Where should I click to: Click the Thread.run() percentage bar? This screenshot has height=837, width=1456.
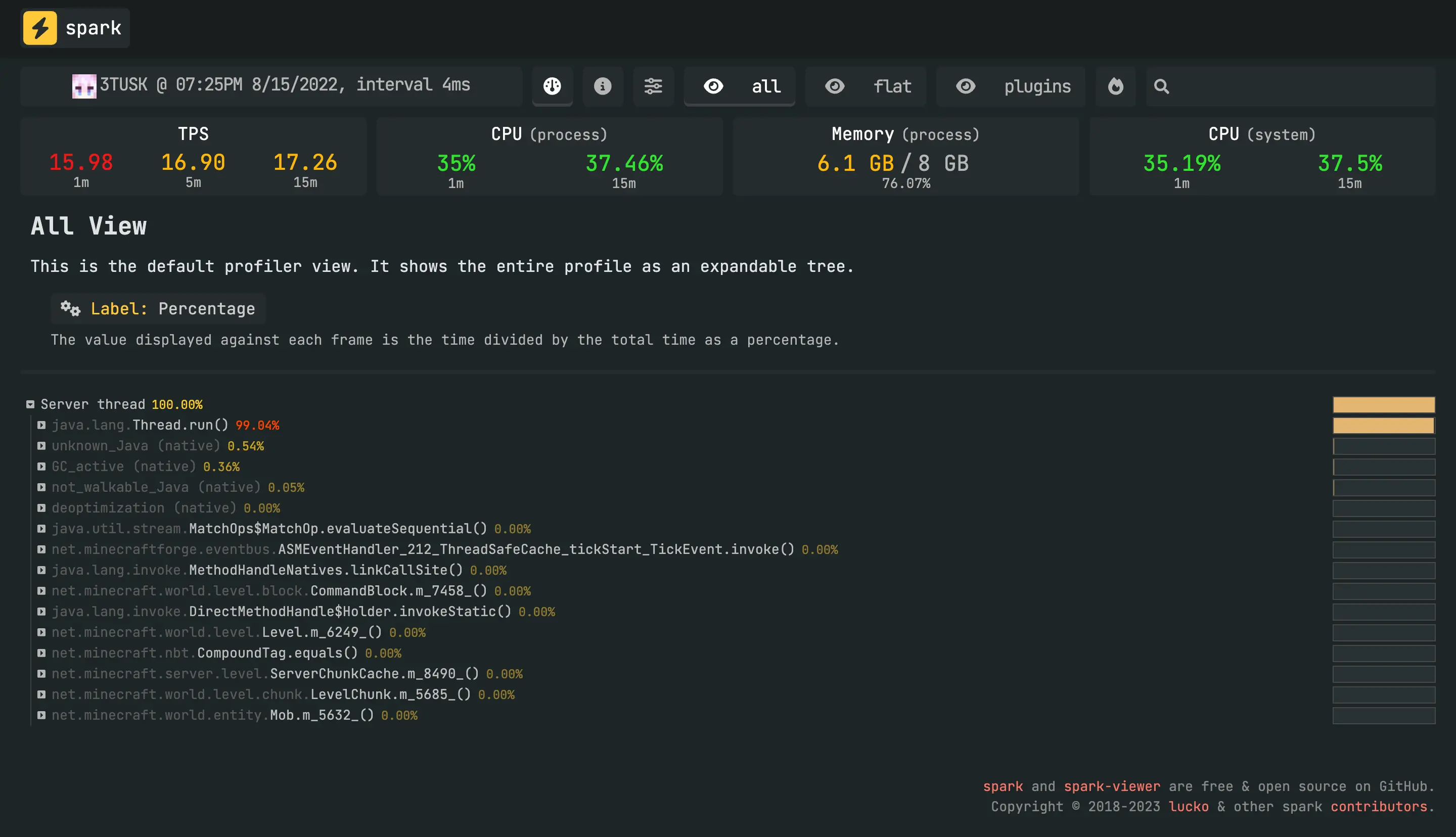point(1383,426)
